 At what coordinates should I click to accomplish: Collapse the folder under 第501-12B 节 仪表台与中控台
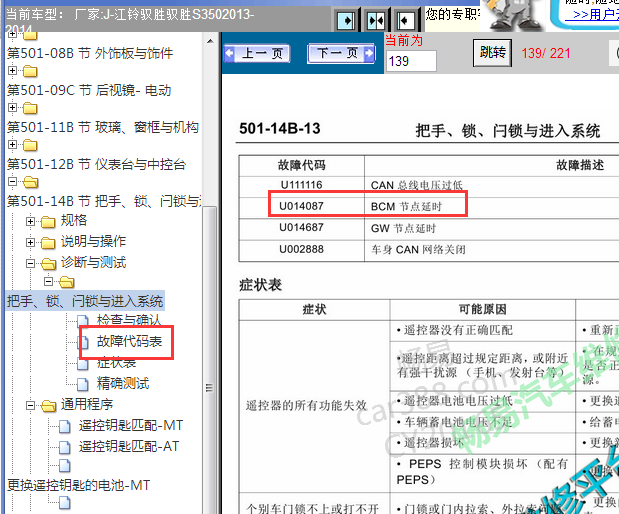pyautogui.click(x=13, y=182)
